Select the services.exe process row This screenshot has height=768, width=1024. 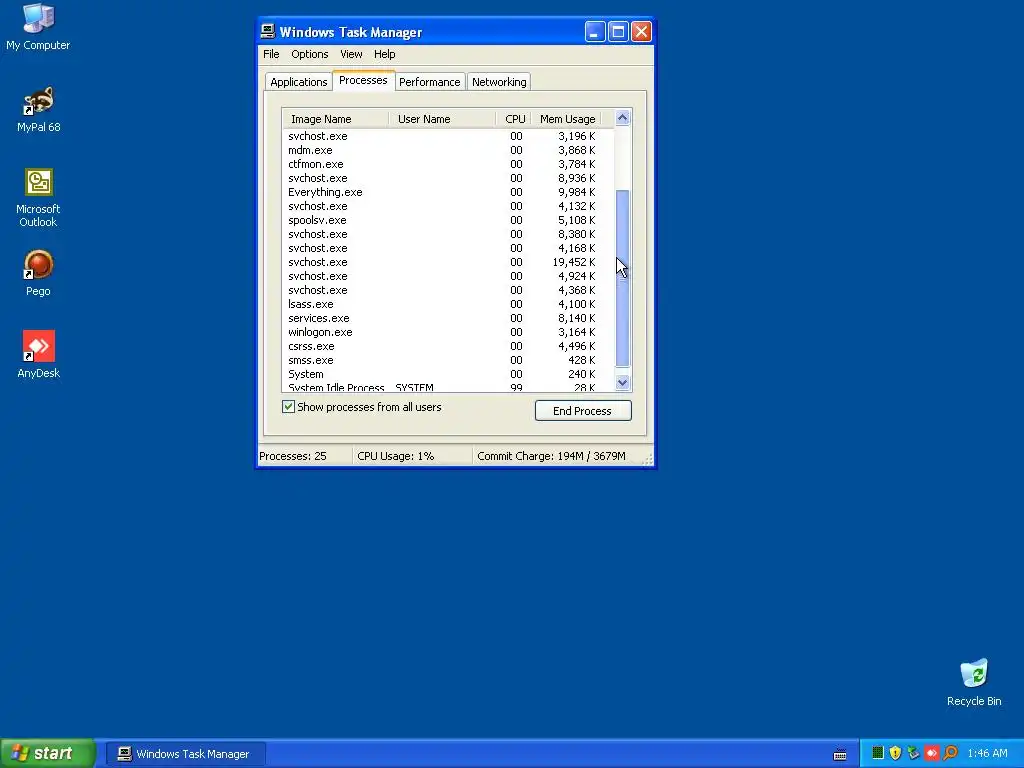click(448, 318)
